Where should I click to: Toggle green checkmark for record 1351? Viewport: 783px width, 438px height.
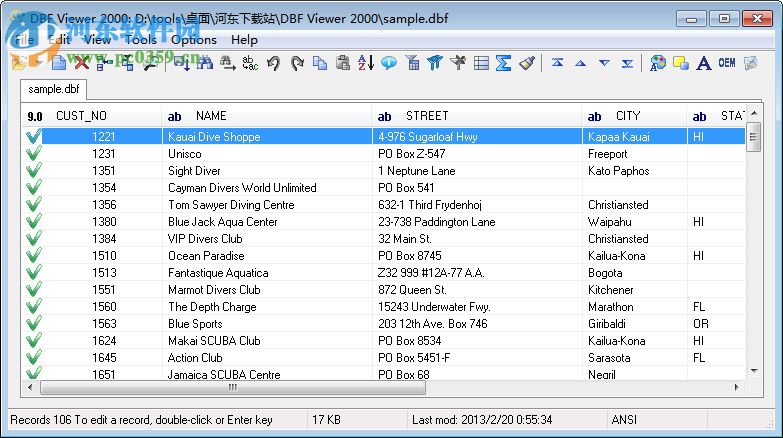(x=33, y=170)
